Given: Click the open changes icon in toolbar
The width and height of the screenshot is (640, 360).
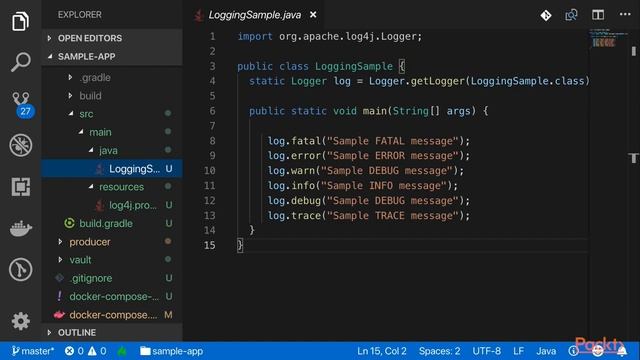Looking at the screenshot, I should [571, 15].
